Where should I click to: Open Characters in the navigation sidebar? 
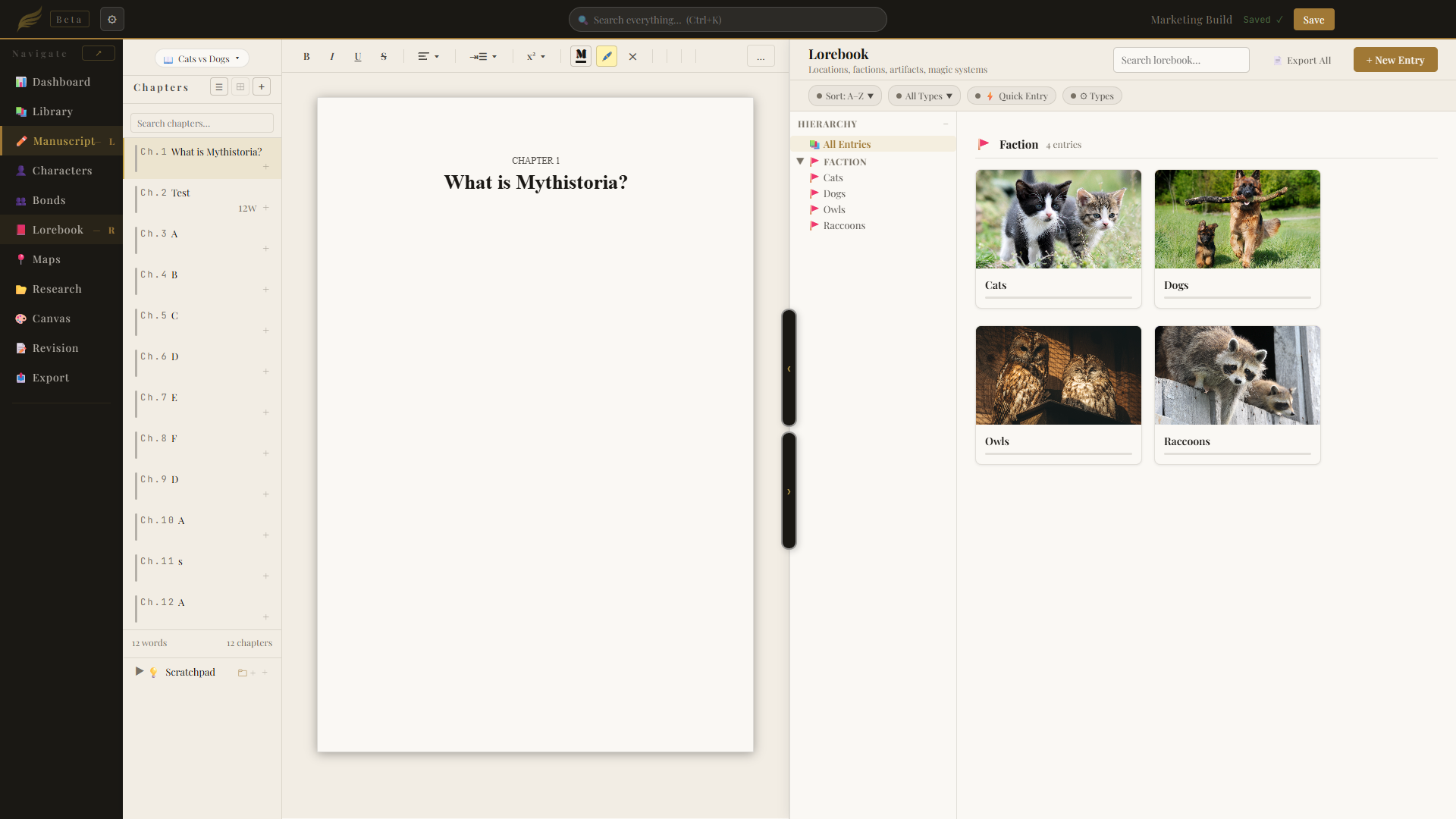[61, 171]
